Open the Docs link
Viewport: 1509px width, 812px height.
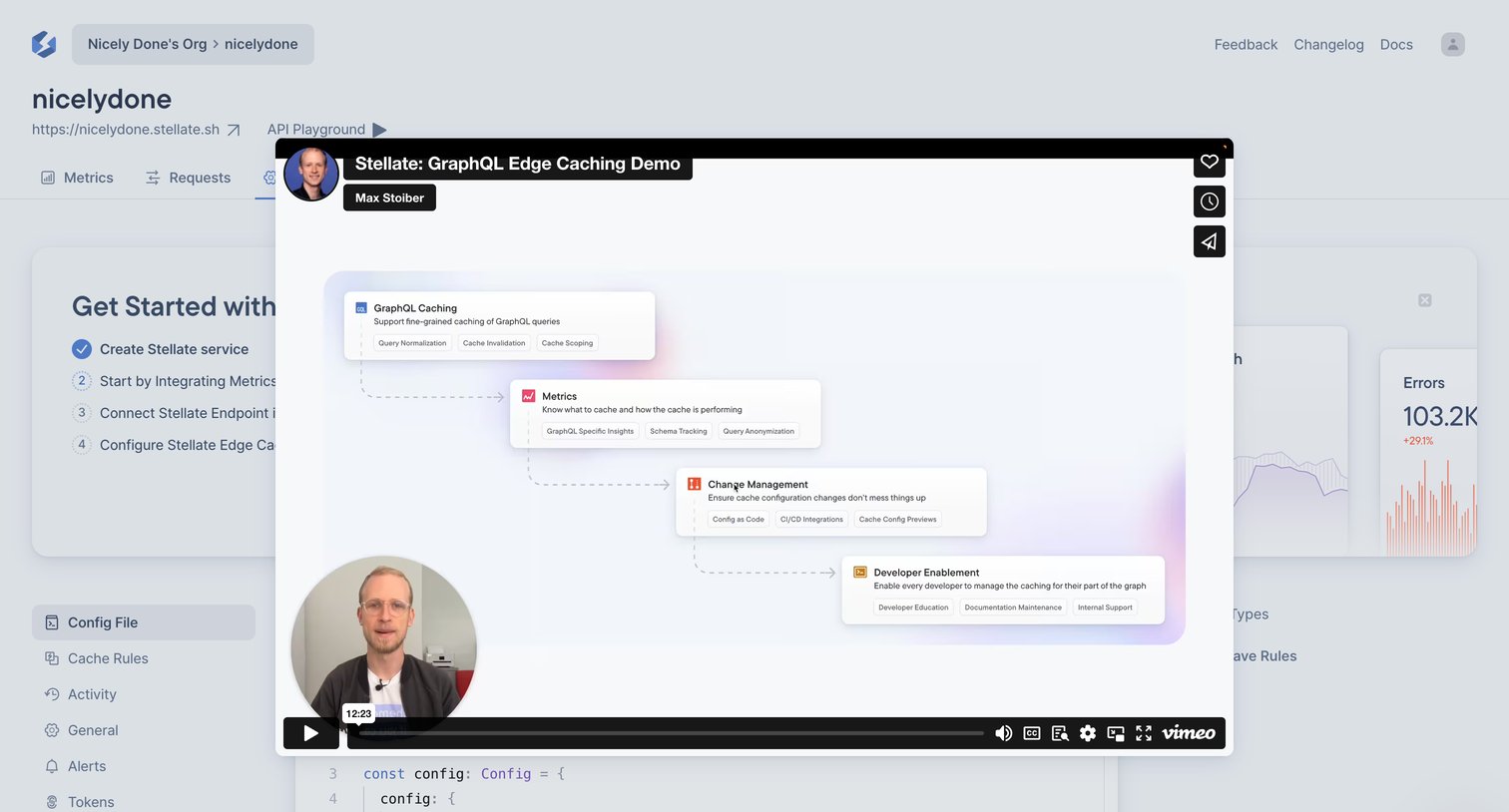pos(1396,45)
